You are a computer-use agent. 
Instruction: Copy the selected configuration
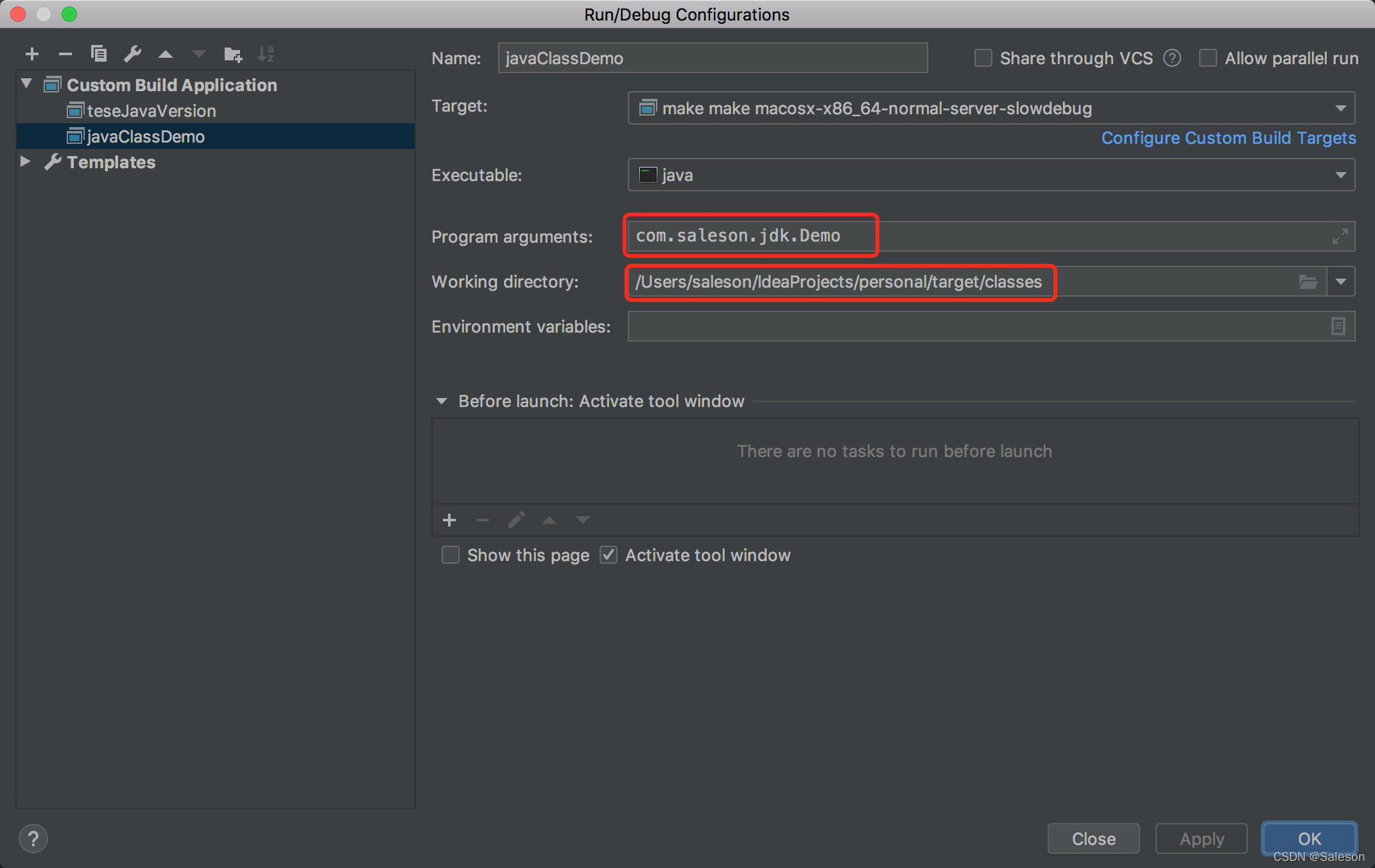tap(98, 54)
